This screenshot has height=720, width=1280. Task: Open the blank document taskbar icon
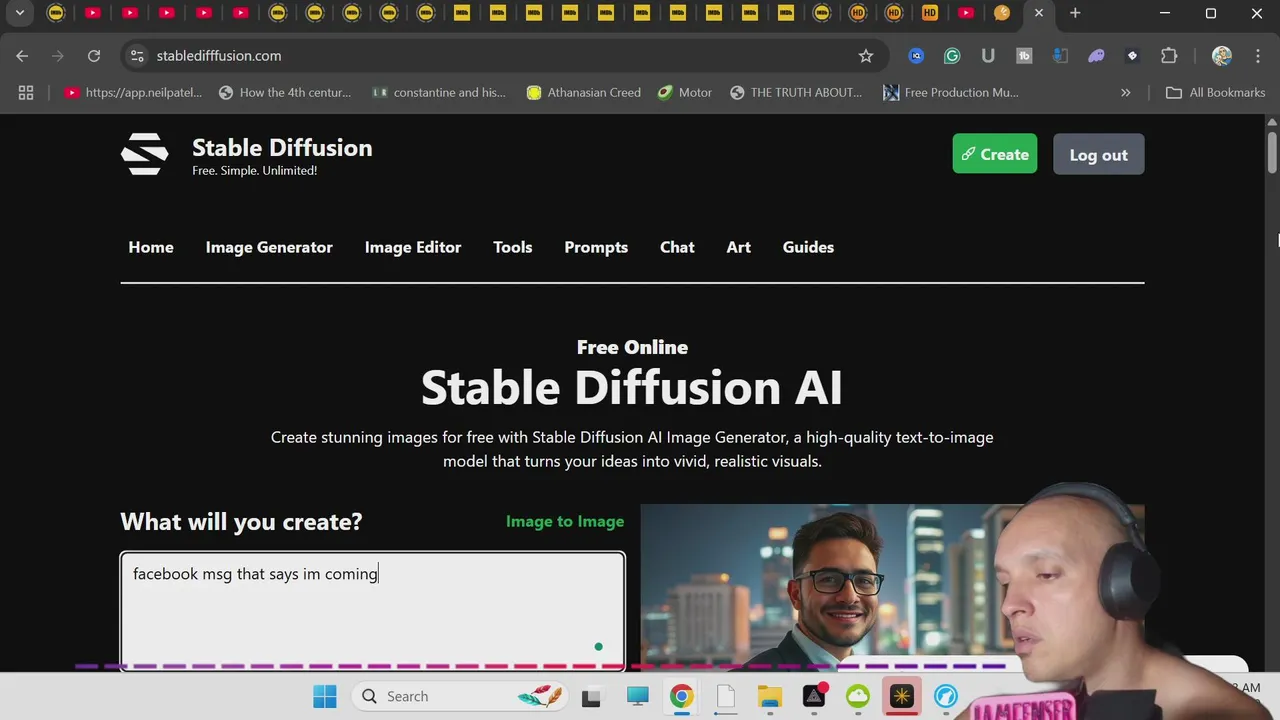[725, 696]
